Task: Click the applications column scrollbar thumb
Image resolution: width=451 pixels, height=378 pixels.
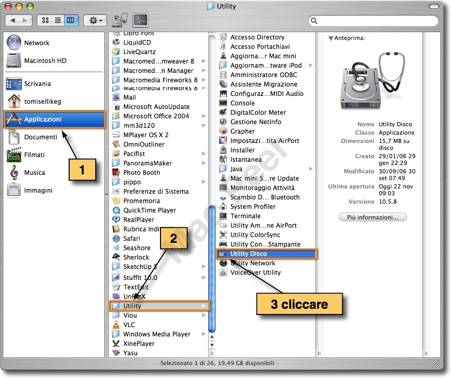Action: pyautogui.click(x=212, y=268)
